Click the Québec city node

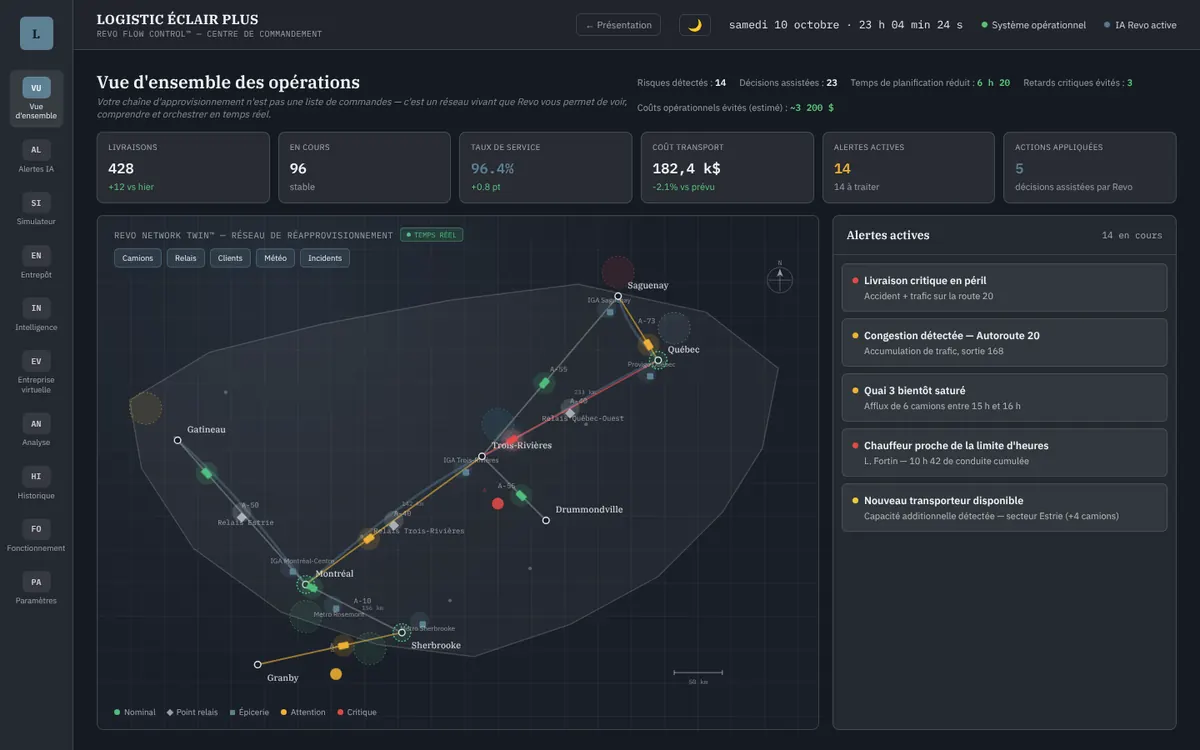click(658, 360)
